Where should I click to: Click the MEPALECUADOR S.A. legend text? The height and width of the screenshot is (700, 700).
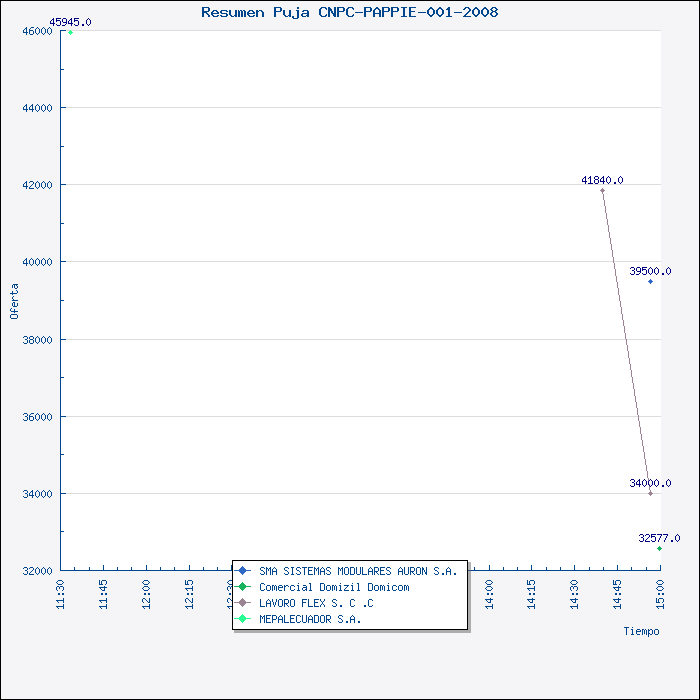click(x=309, y=619)
